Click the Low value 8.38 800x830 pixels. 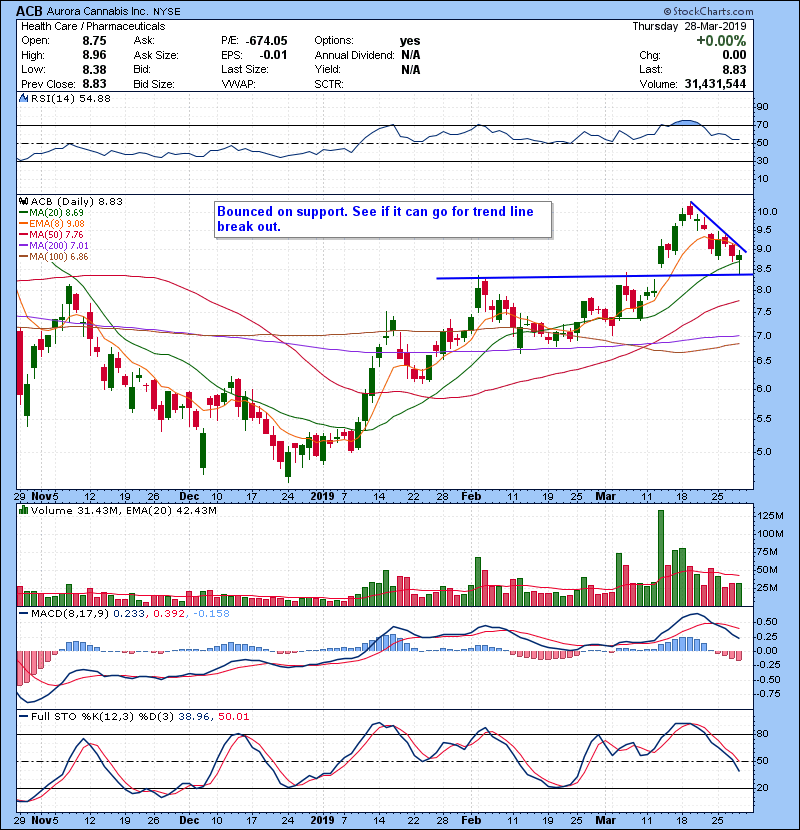pyautogui.click(x=94, y=69)
